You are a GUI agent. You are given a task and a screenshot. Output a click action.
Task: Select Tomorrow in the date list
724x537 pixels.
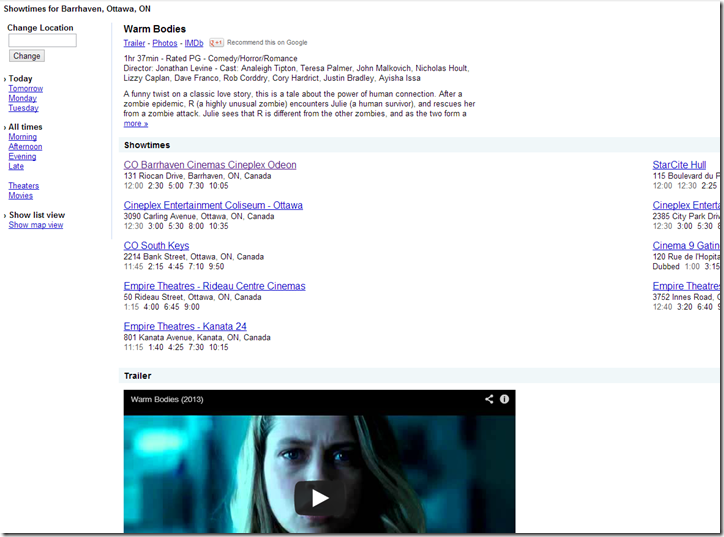coord(25,88)
